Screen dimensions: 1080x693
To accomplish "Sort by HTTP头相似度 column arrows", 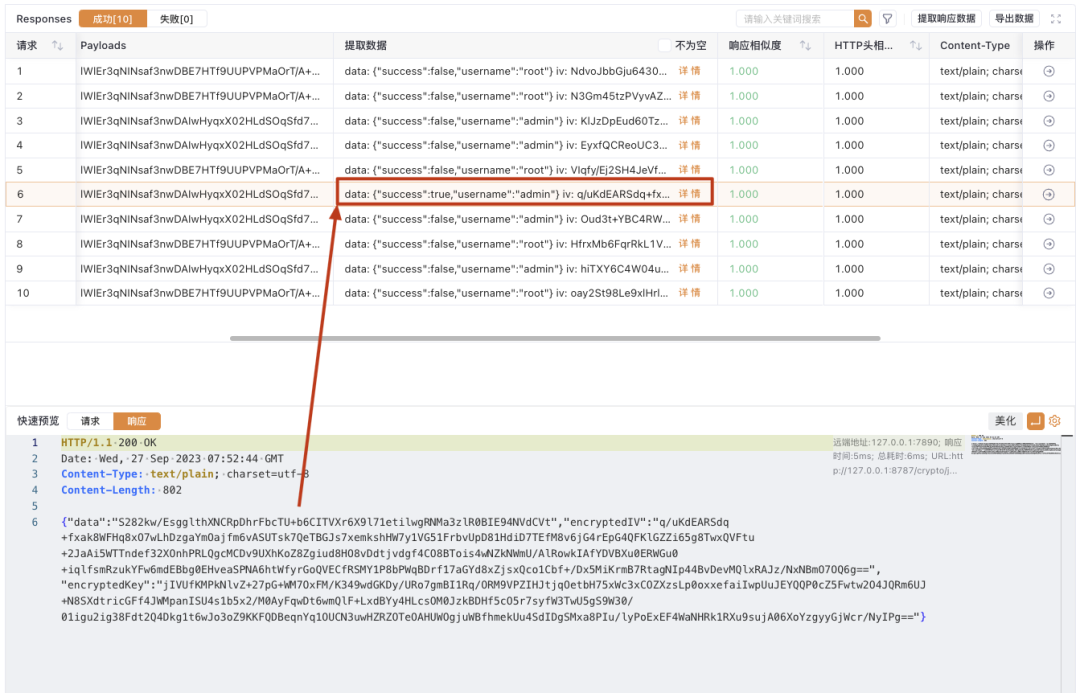I will (915, 45).
